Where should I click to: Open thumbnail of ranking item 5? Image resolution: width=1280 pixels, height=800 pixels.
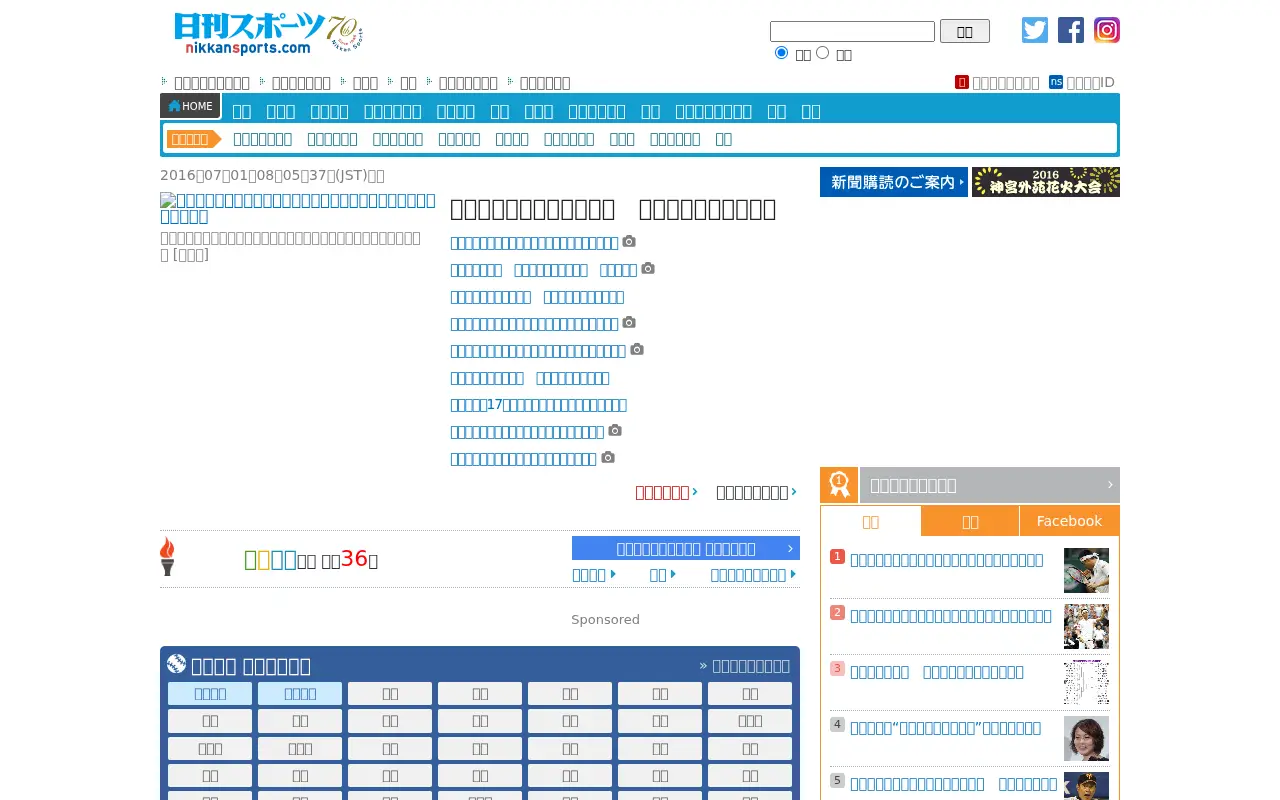pyautogui.click(x=1086, y=786)
